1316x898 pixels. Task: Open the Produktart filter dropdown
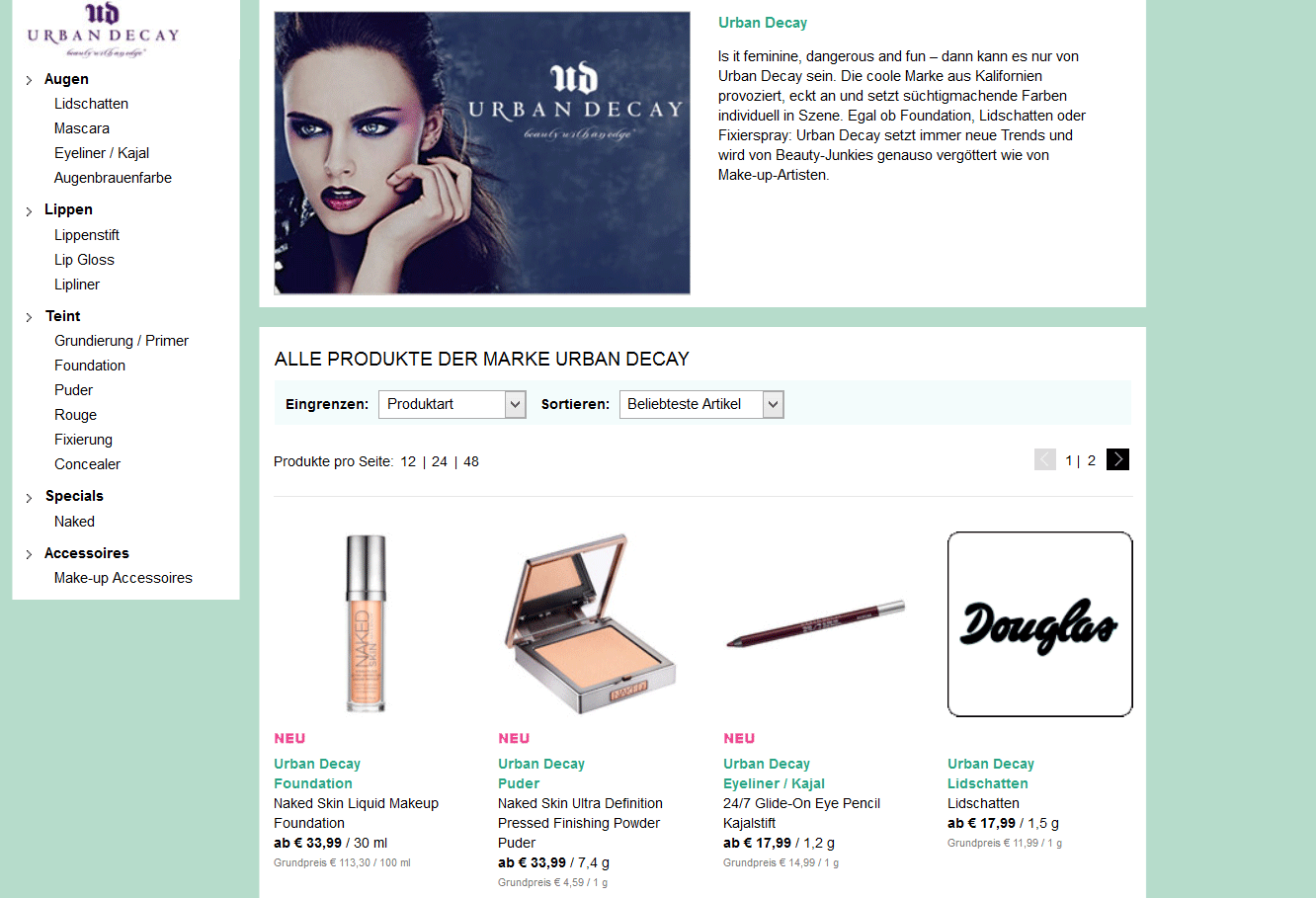[452, 404]
